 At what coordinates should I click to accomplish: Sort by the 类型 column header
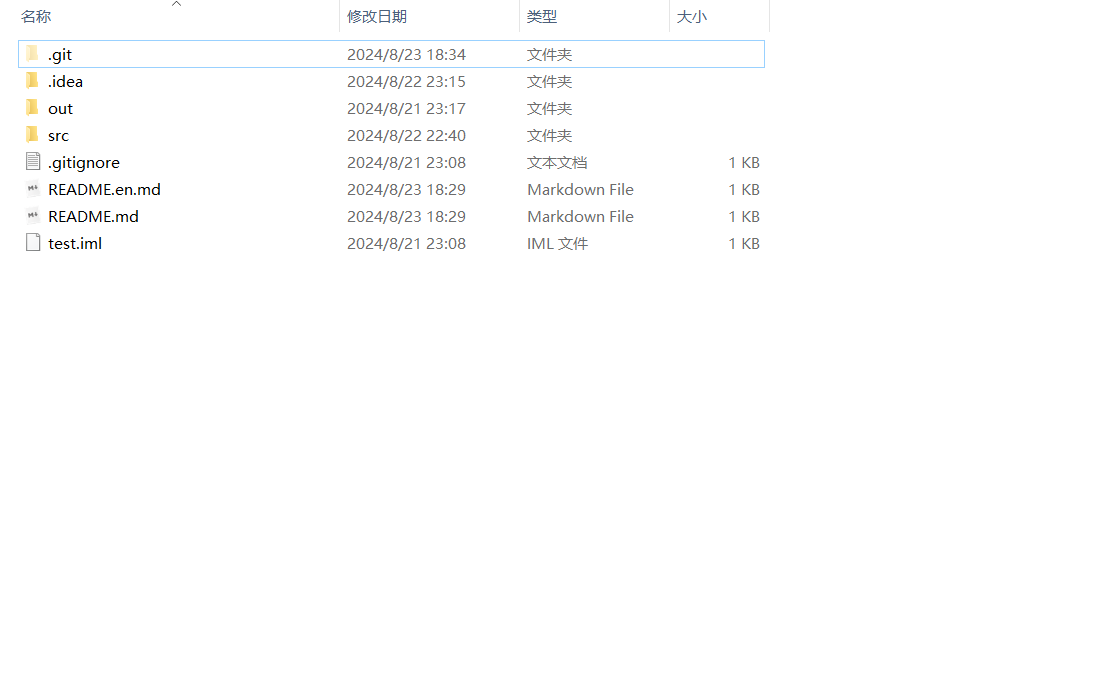[x=541, y=17]
